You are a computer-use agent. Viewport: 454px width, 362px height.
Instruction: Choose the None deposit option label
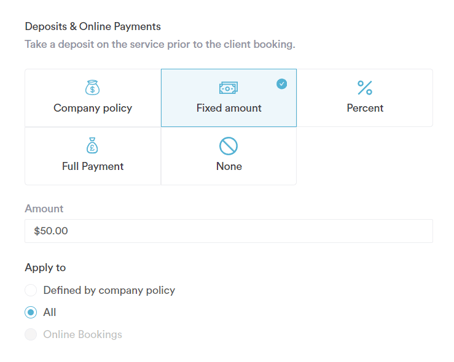click(x=229, y=166)
